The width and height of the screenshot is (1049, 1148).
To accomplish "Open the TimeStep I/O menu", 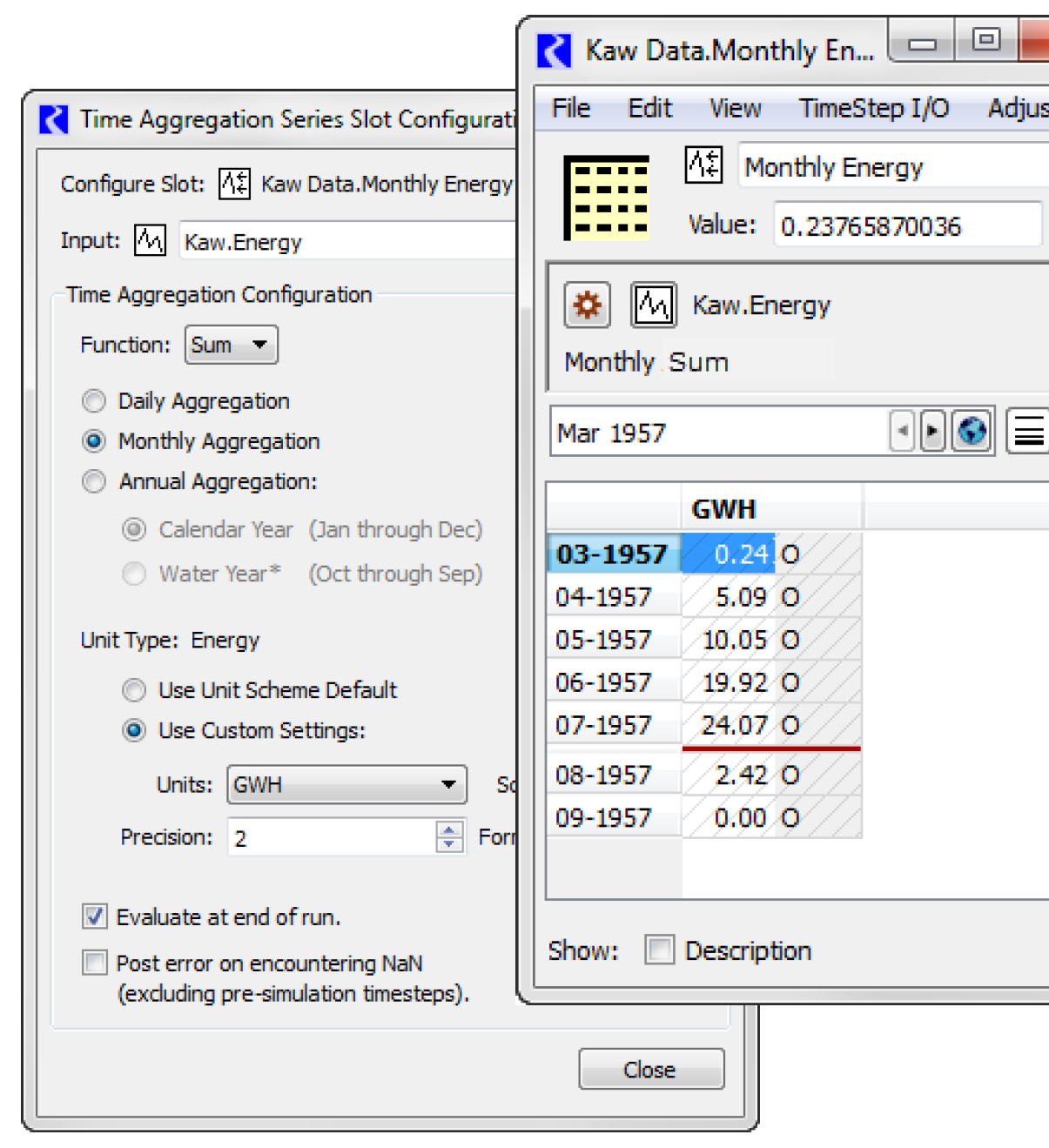I will [873, 108].
